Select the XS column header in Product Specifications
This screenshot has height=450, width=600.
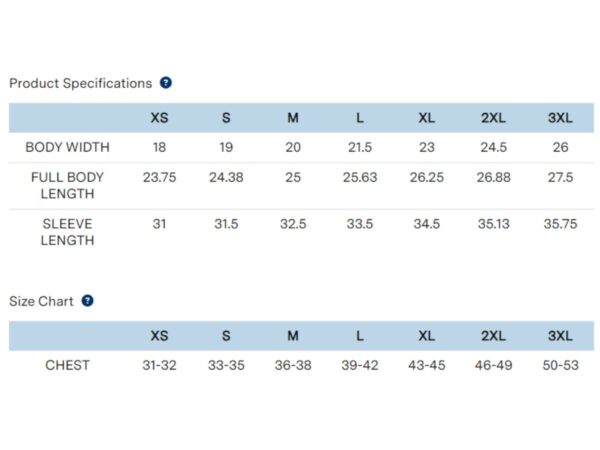pyautogui.click(x=159, y=118)
